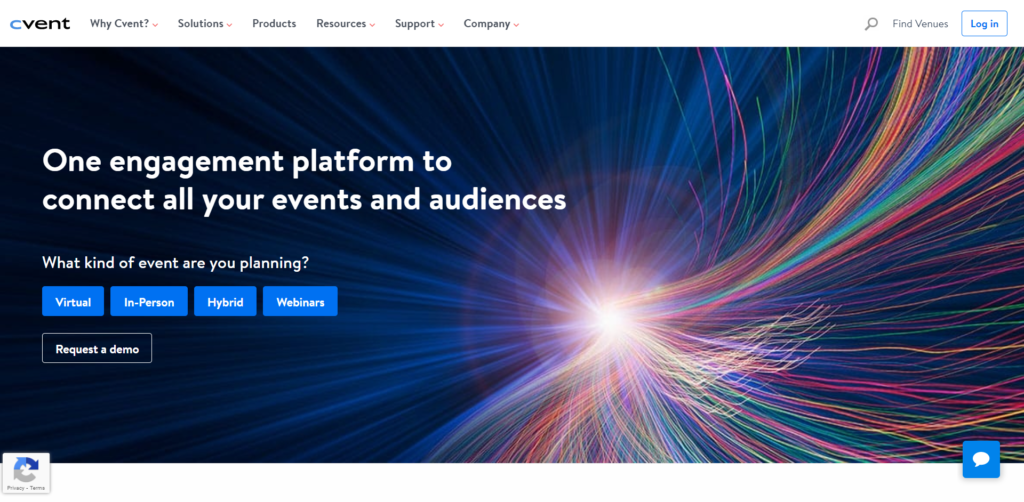Choose the In-Person event type
The image size is (1024, 502).
pyautogui.click(x=149, y=302)
